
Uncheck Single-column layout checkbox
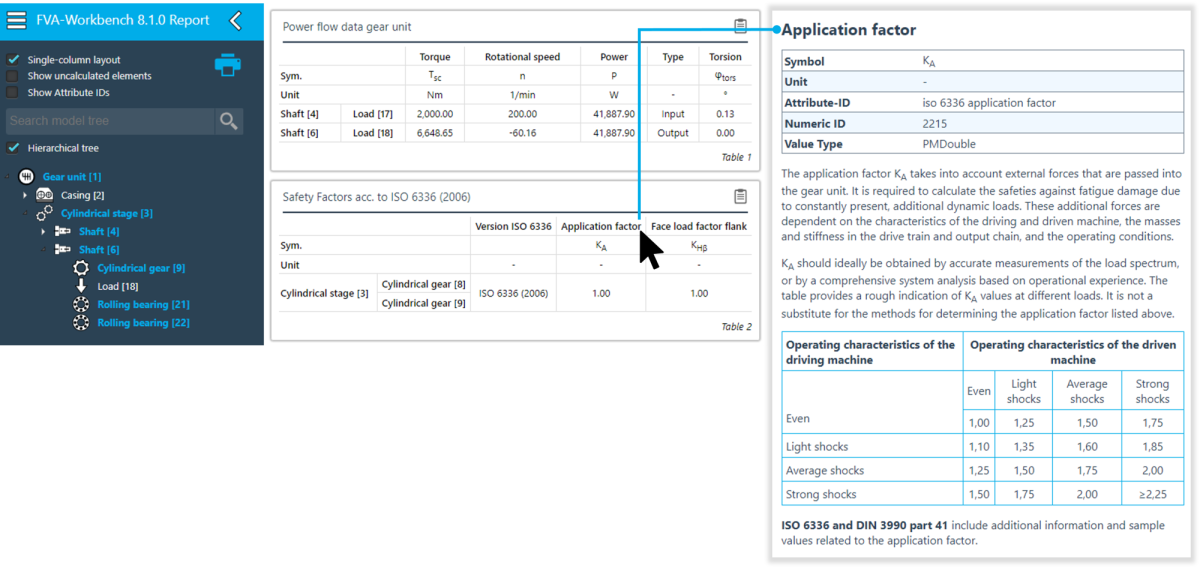point(13,60)
